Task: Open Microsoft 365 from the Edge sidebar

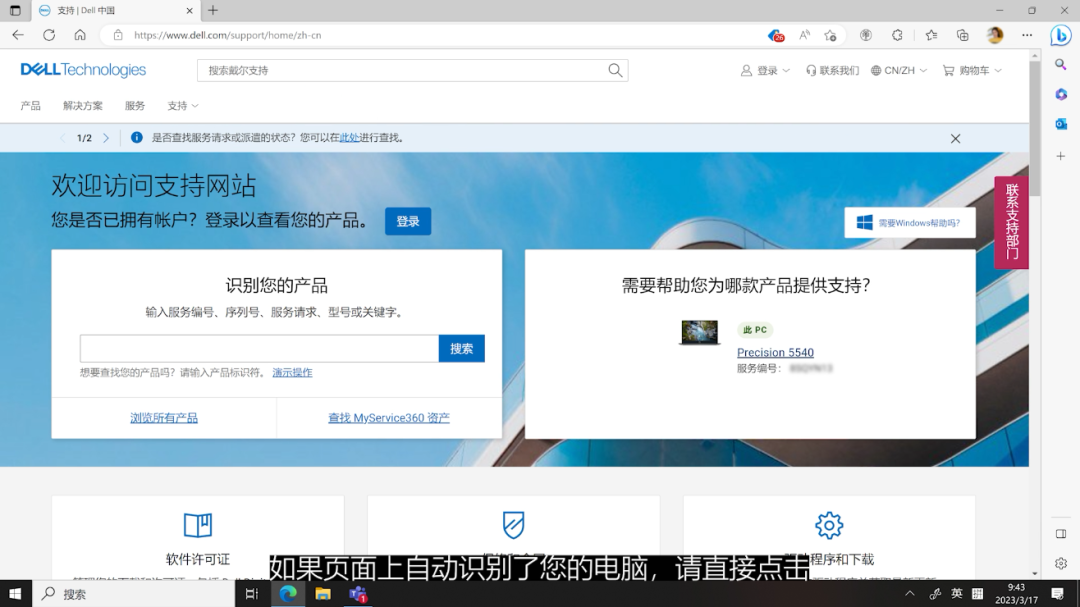Action: pyautogui.click(x=1061, y=93)
